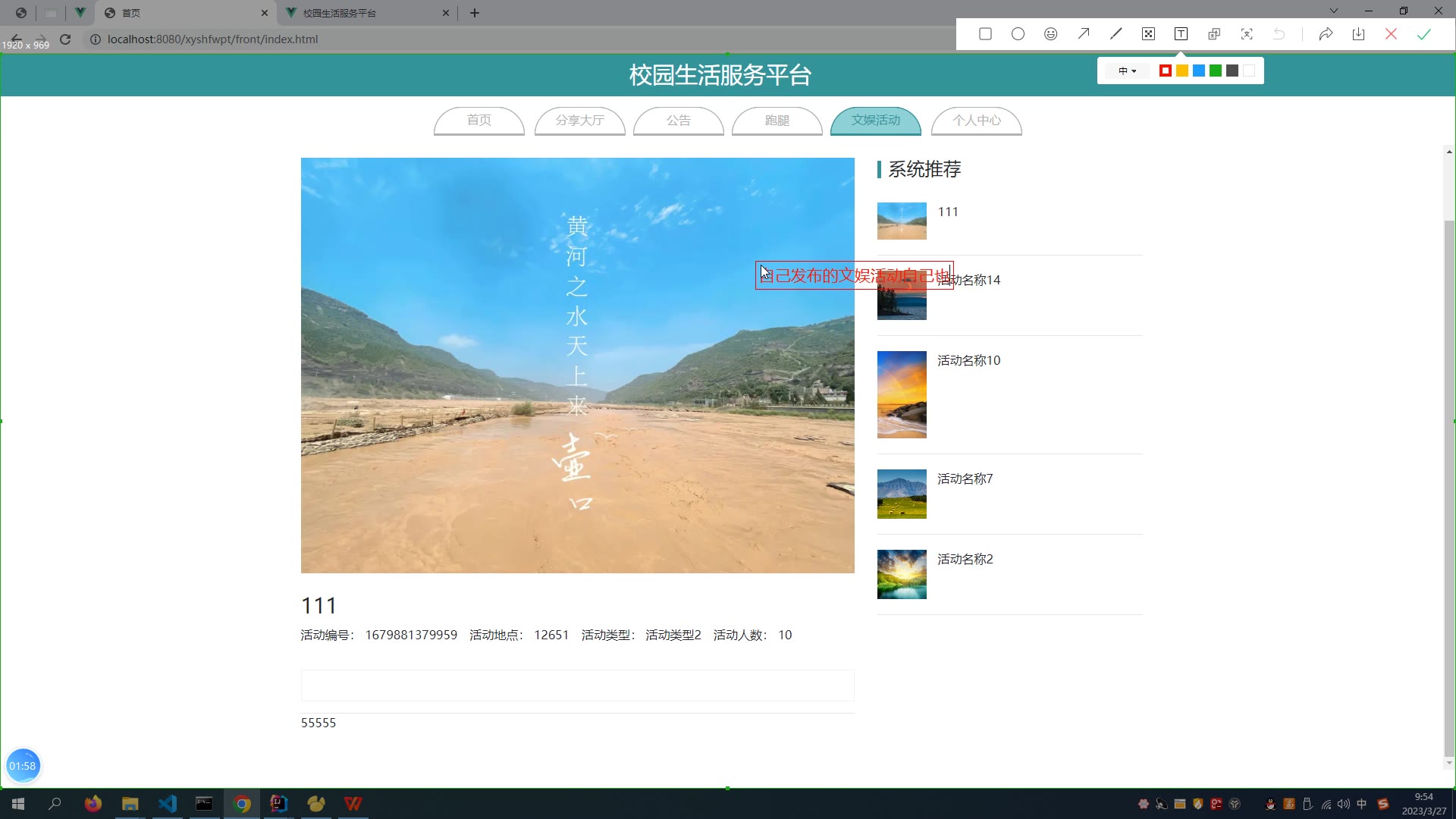The image size is (1456, 819).
Task: Select the arrow annotation tool
Action: coord(1083,34)
